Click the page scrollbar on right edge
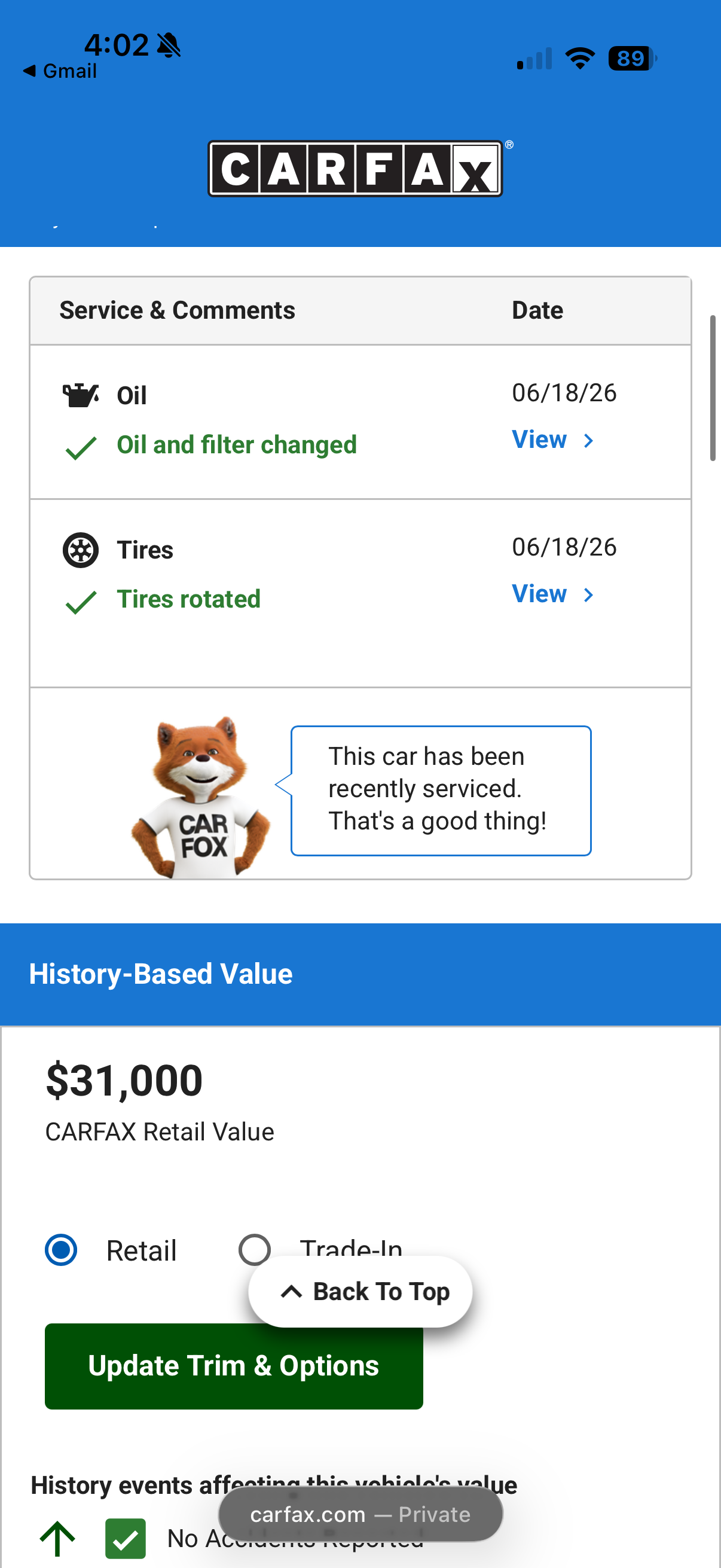 click(713, 388)
